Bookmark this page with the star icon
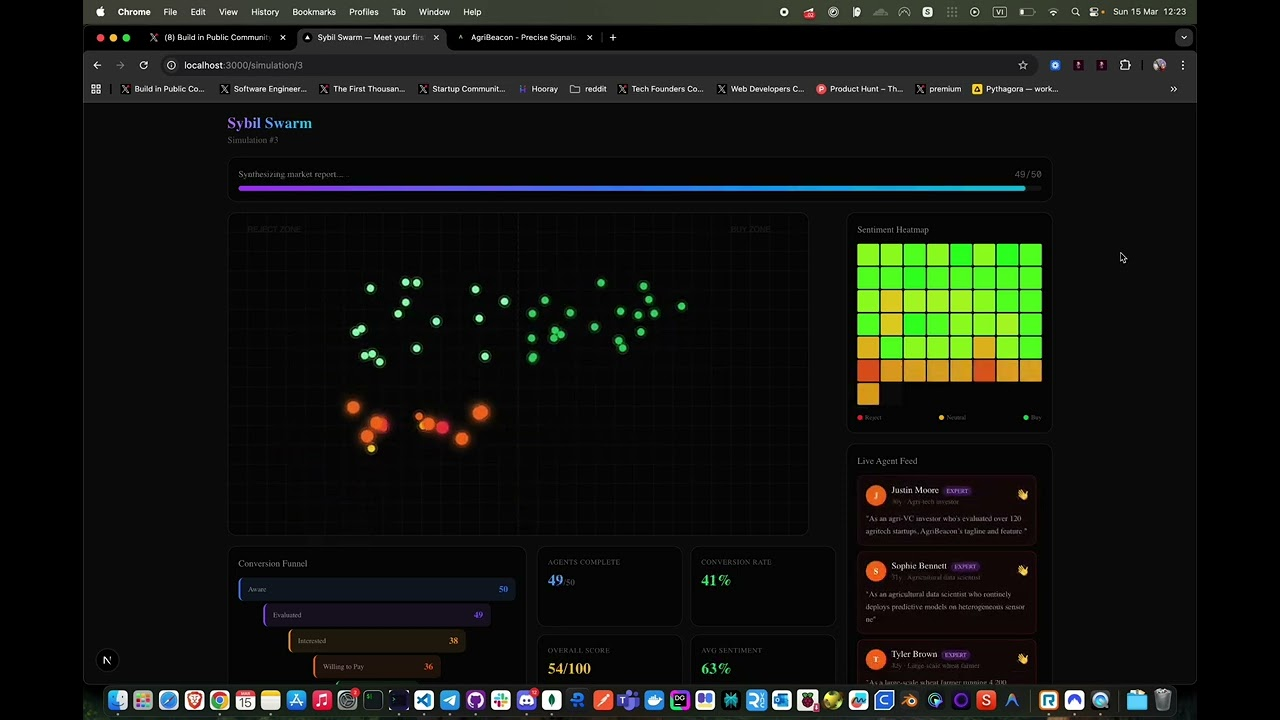 [1023, 65]
